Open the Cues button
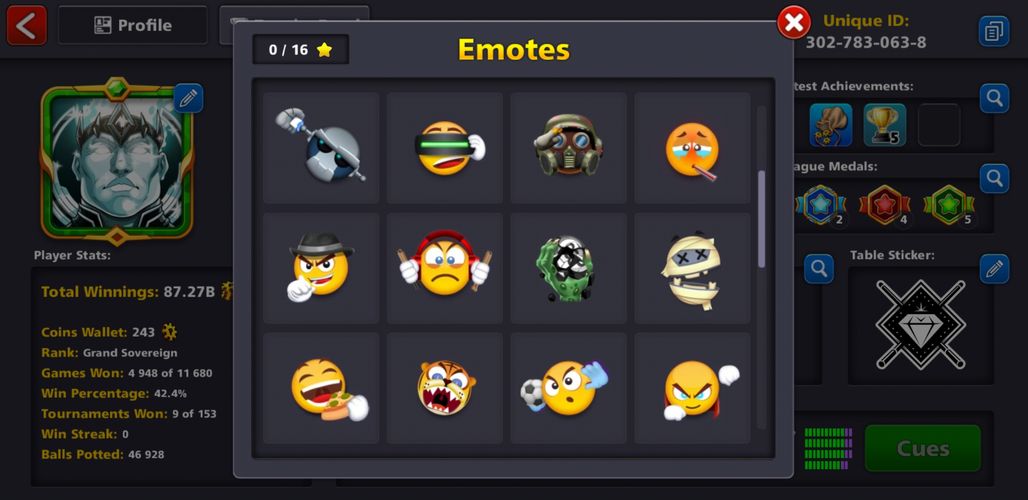This screenshot has width=1028, height=500. coord(922,448)
